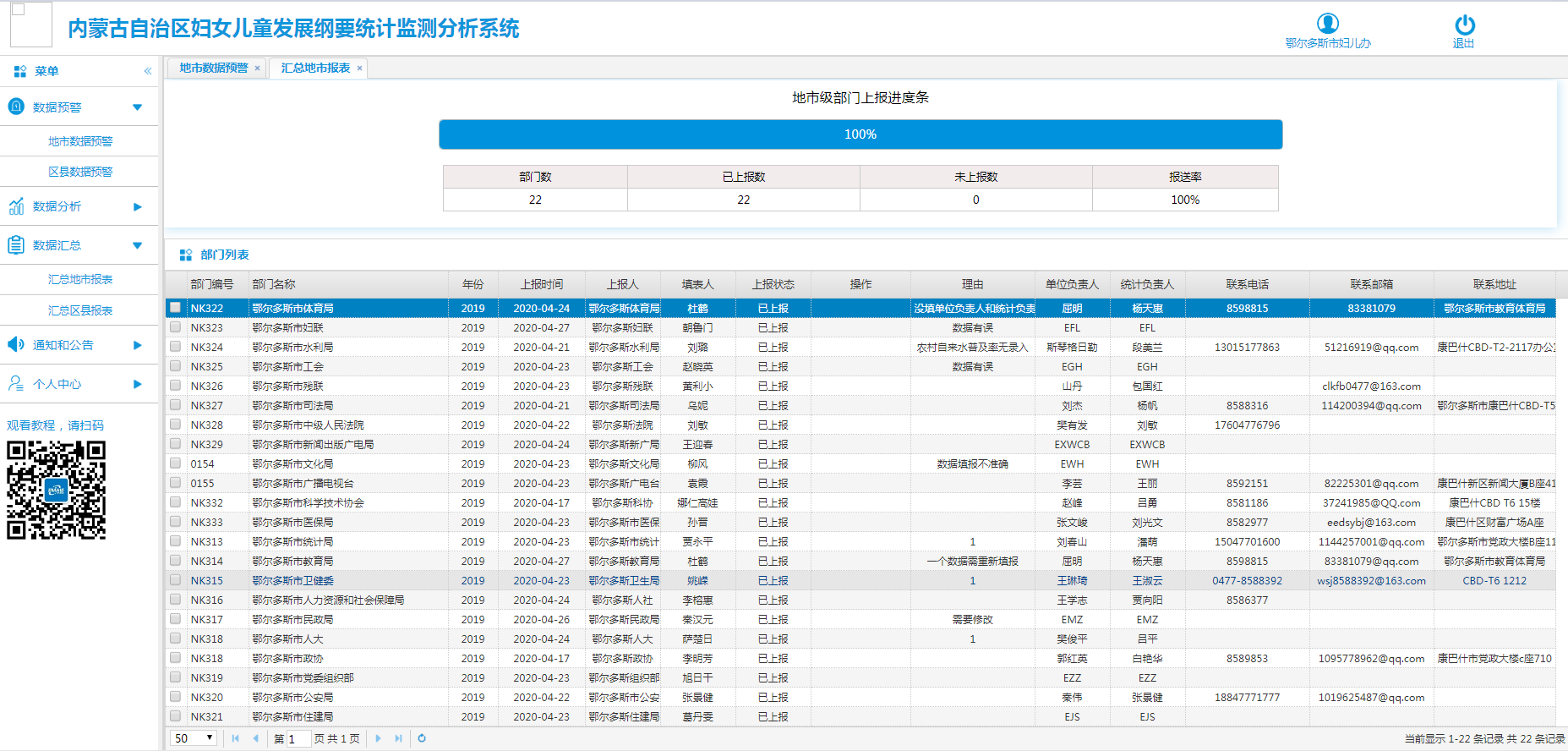Select checkbox of 鄂尔多斯市水利局 row
The width and height of the screenshot is (1568, 751).
point(175,347)
